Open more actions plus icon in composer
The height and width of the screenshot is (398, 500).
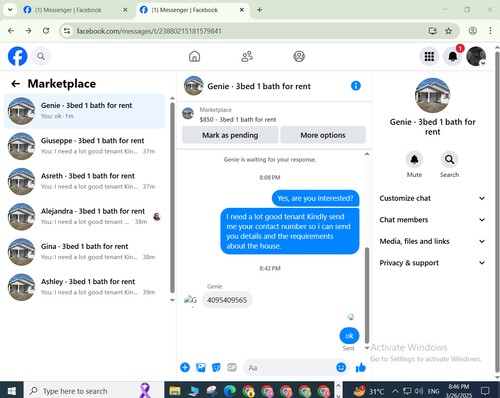[x=185, y=367]
